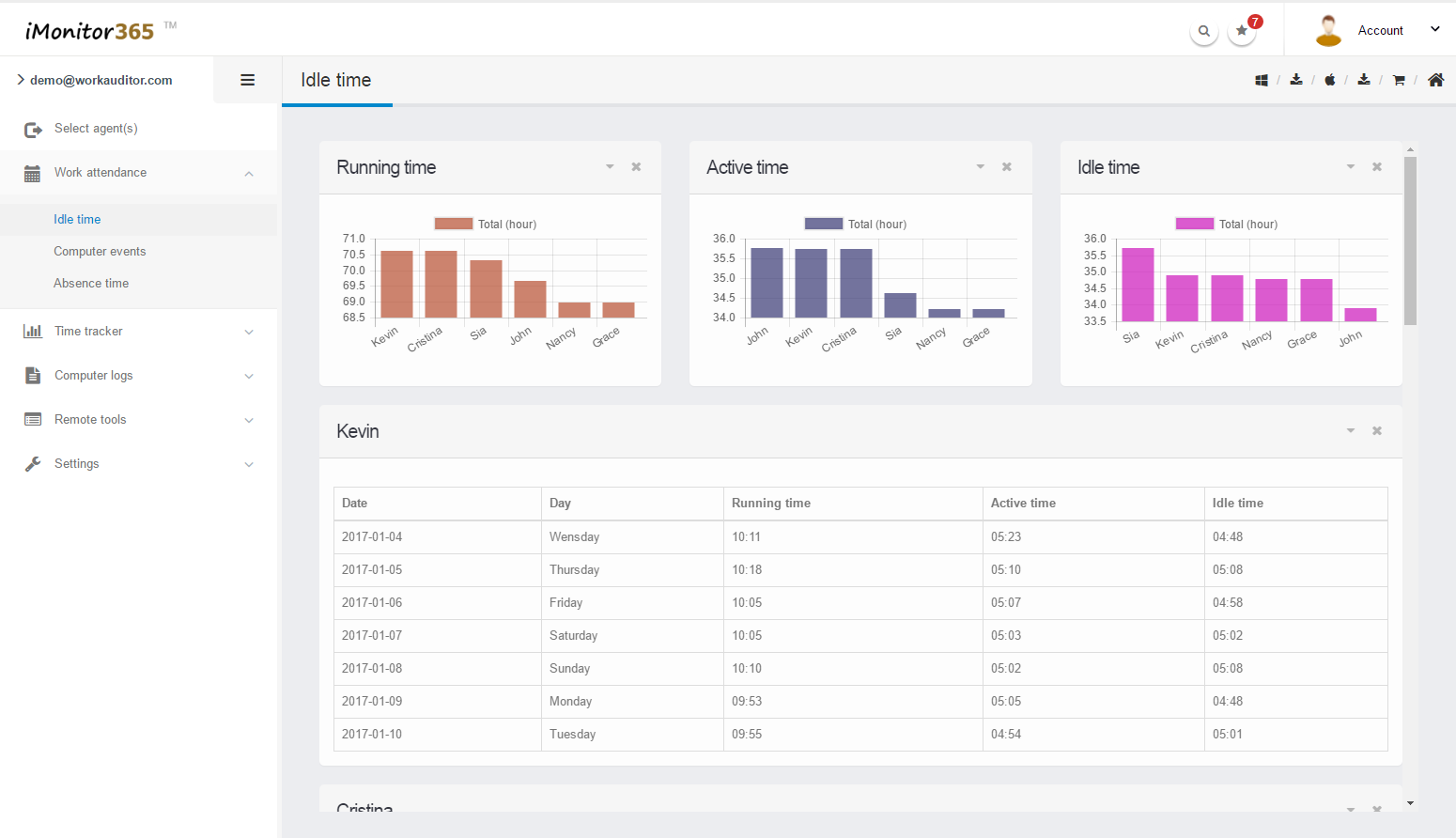Click Select agent(s) link
The image size is (1456, 838).
pyautogui.click(x=96, y=129)
